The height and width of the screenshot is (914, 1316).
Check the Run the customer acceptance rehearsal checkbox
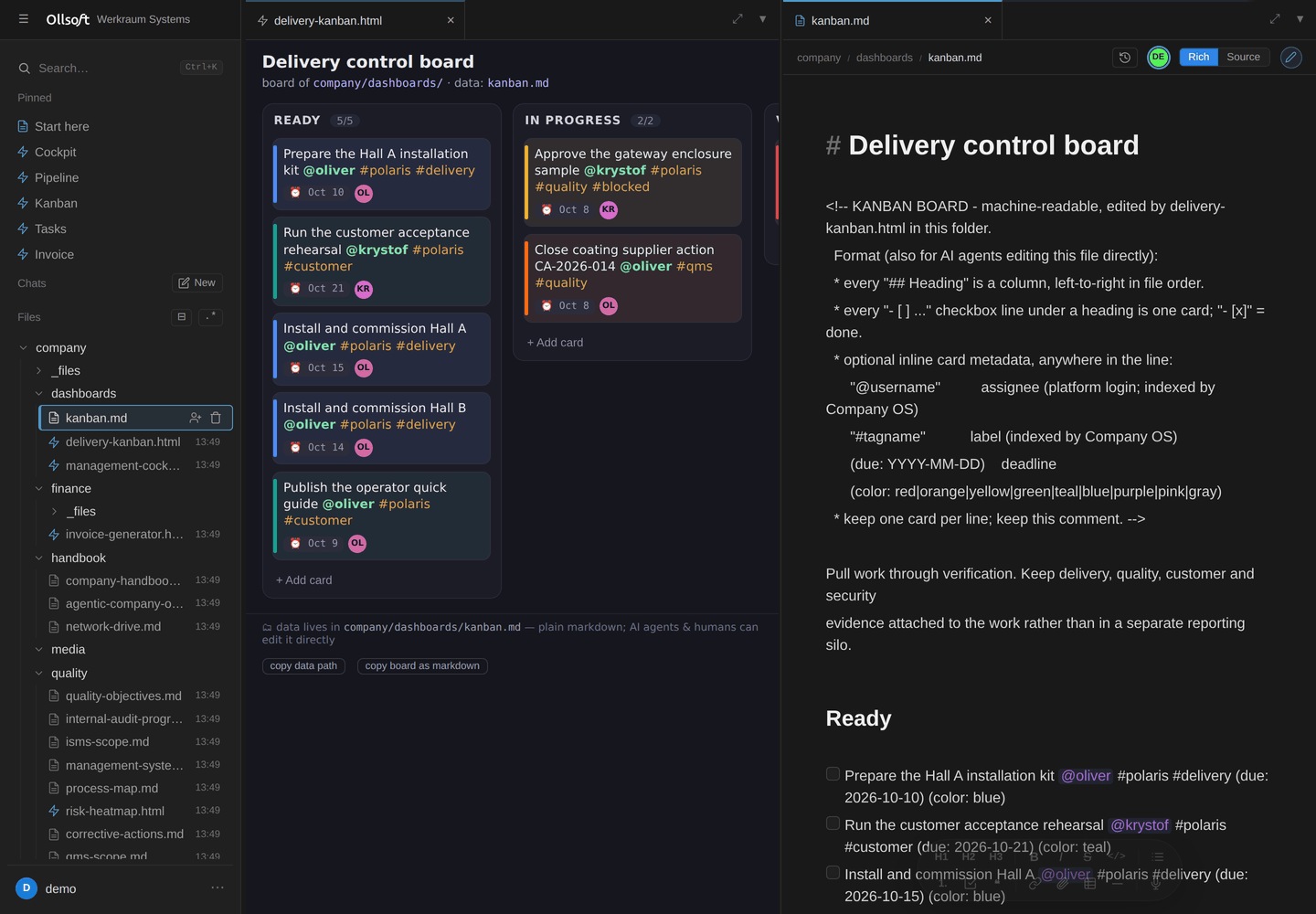point(833,824)
